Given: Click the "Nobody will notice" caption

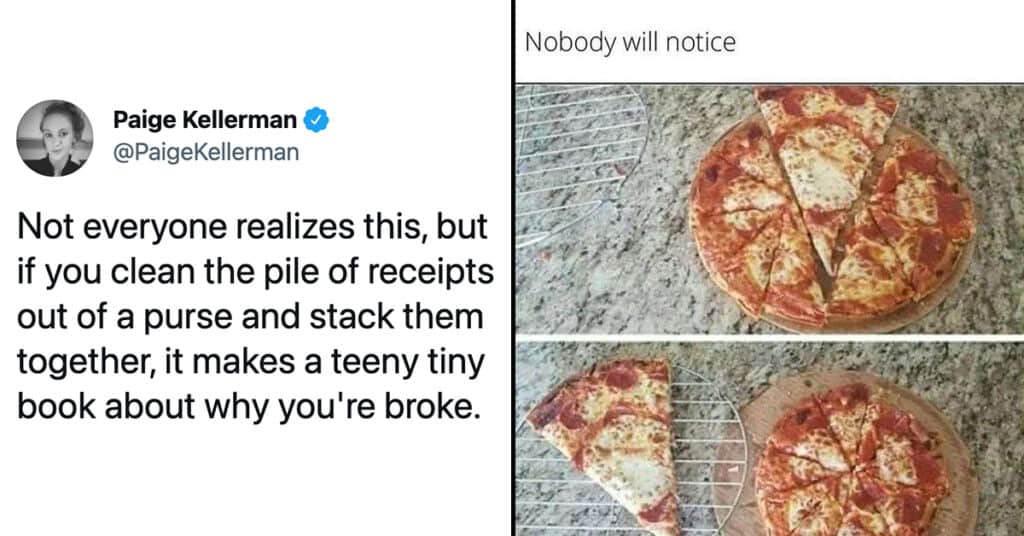Looking at the screenshot, I should [630, 42].
